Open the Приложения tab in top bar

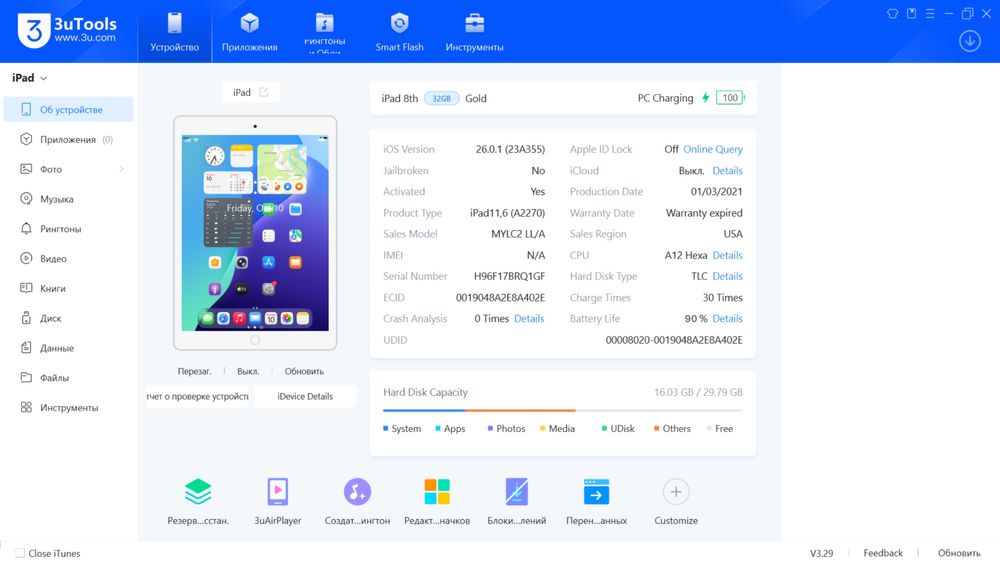(249, 32)
